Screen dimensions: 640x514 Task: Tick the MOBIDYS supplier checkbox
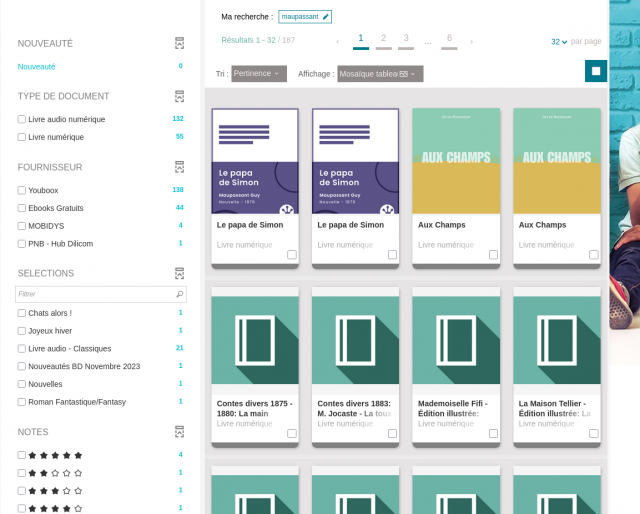point(22,226)
